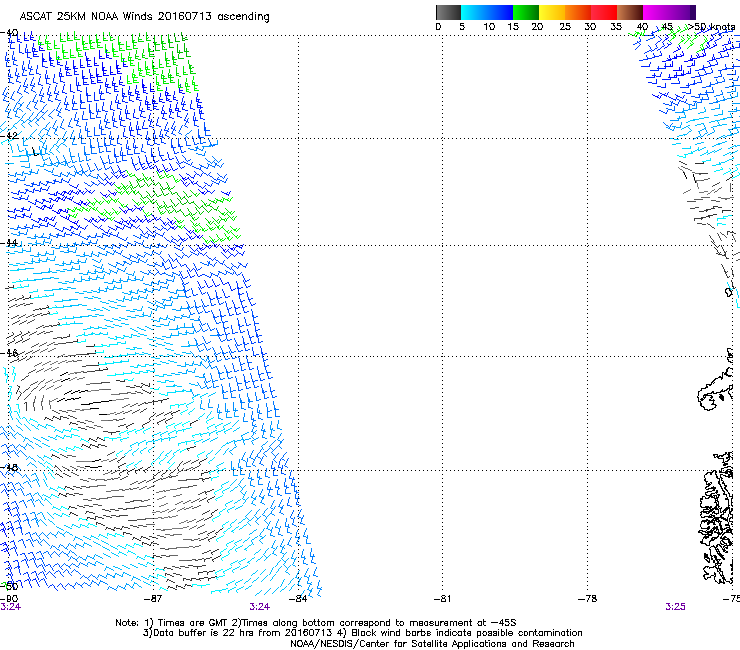740x650 pixels.
Task: Select the red 30–35 knot color bar segment
Action: [x=604, y=12]
